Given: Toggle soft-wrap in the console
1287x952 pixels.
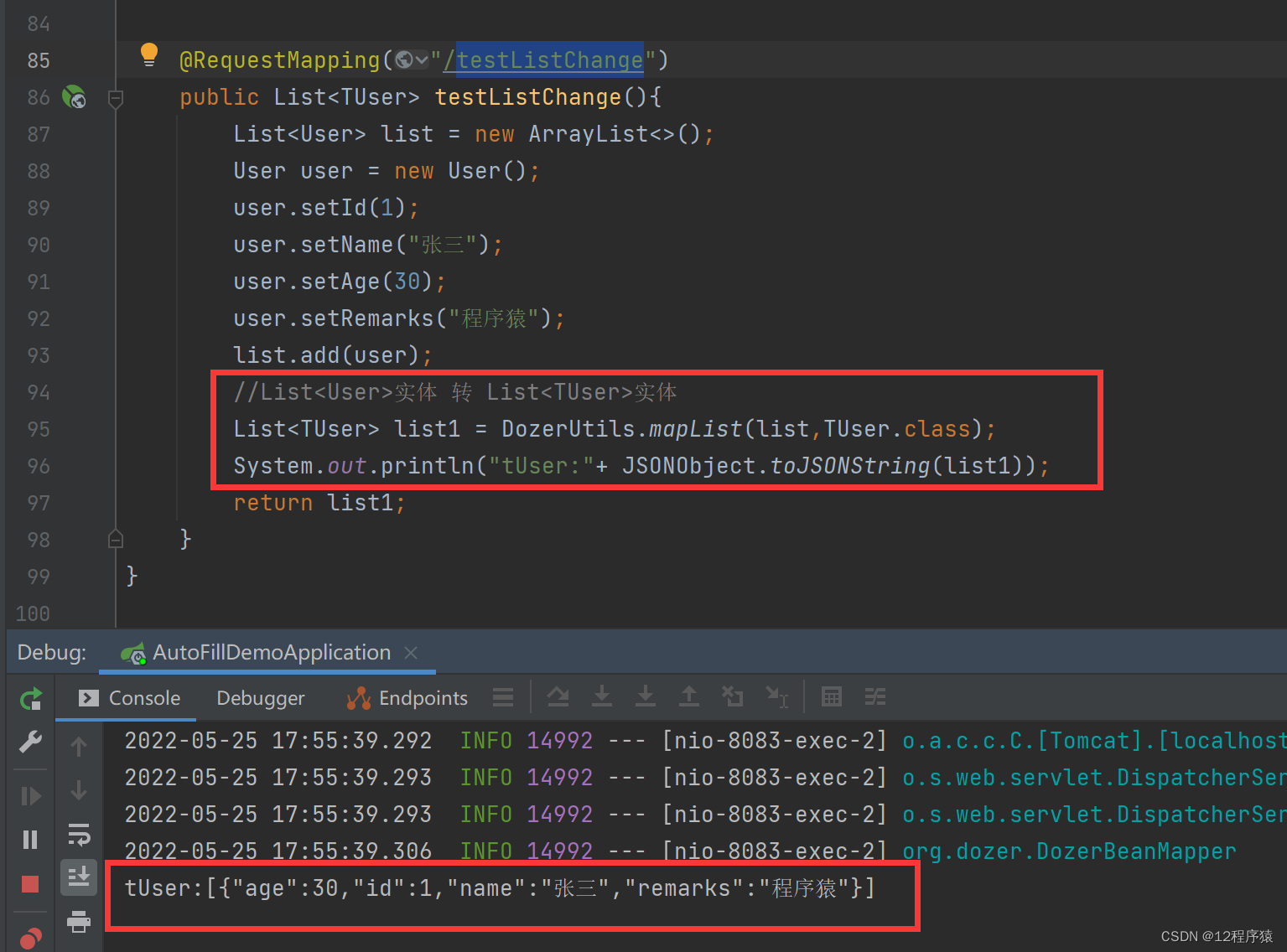Looking at the screenshot, I should [x=79, y=835].
